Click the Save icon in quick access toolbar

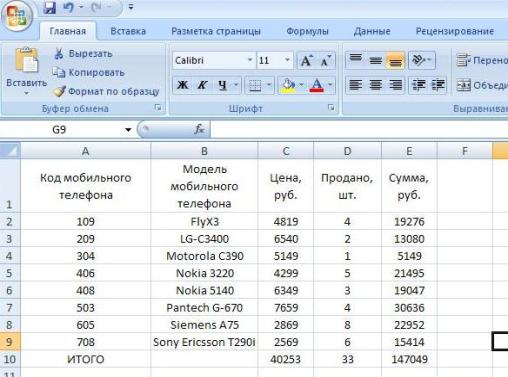coord(49,7)
